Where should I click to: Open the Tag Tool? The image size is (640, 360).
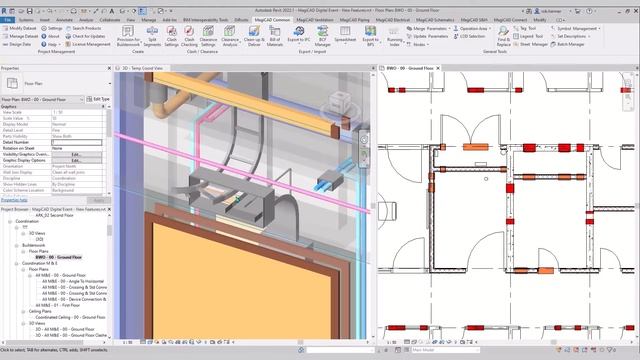click(x=524, y=28)
